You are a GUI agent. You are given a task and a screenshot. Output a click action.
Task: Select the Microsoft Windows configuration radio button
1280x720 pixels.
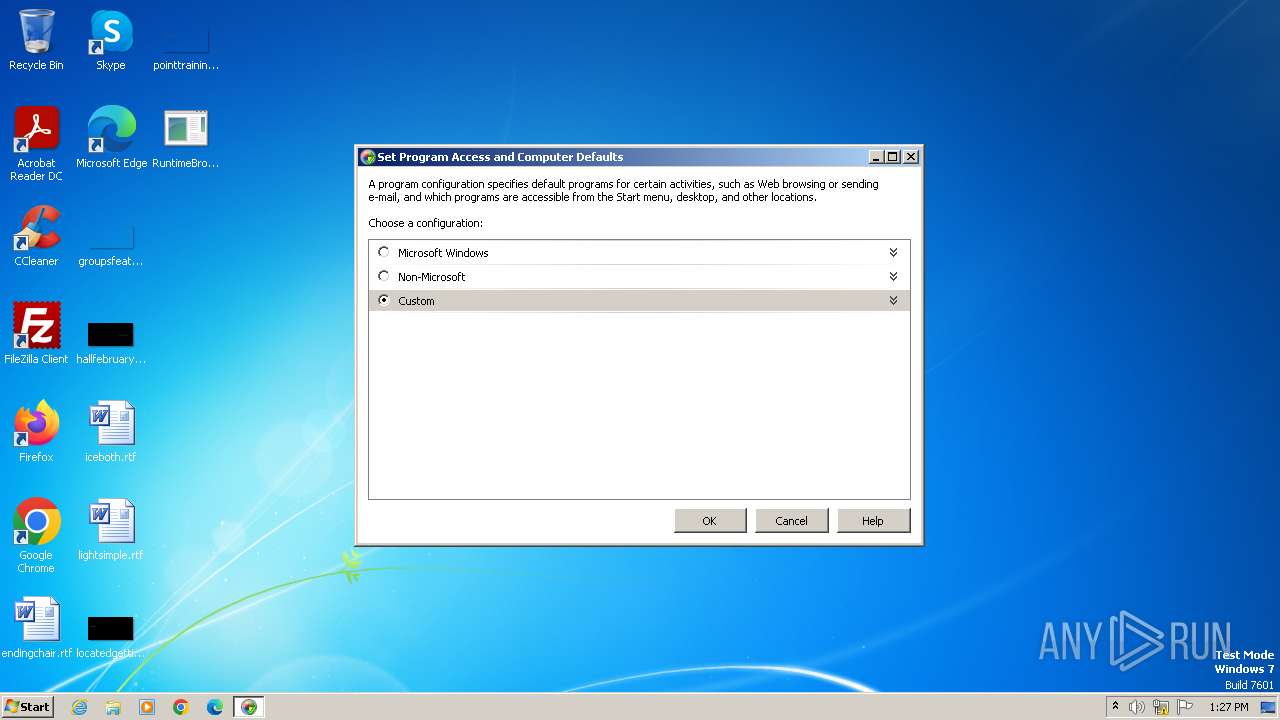[384, 252]
